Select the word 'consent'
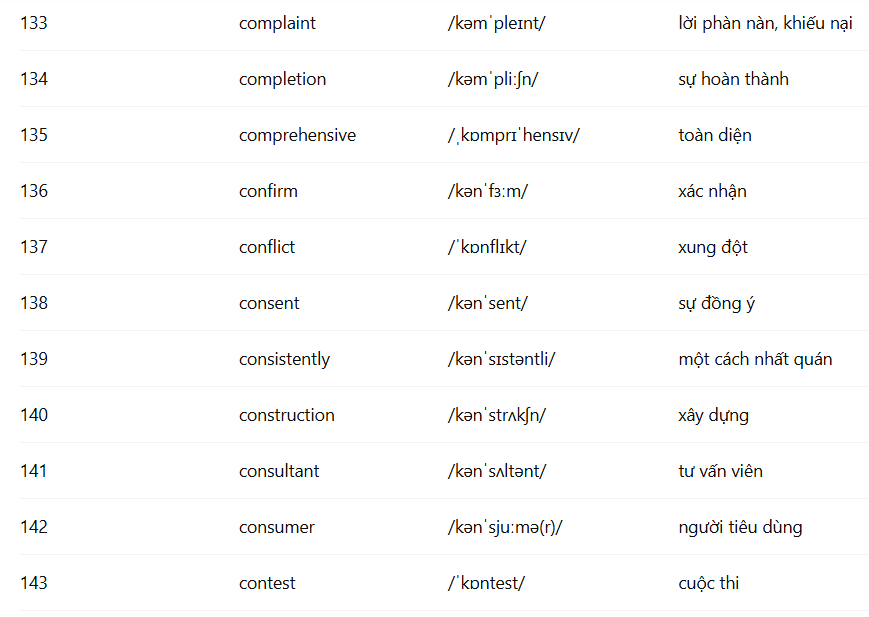 [x=269, y=303]
